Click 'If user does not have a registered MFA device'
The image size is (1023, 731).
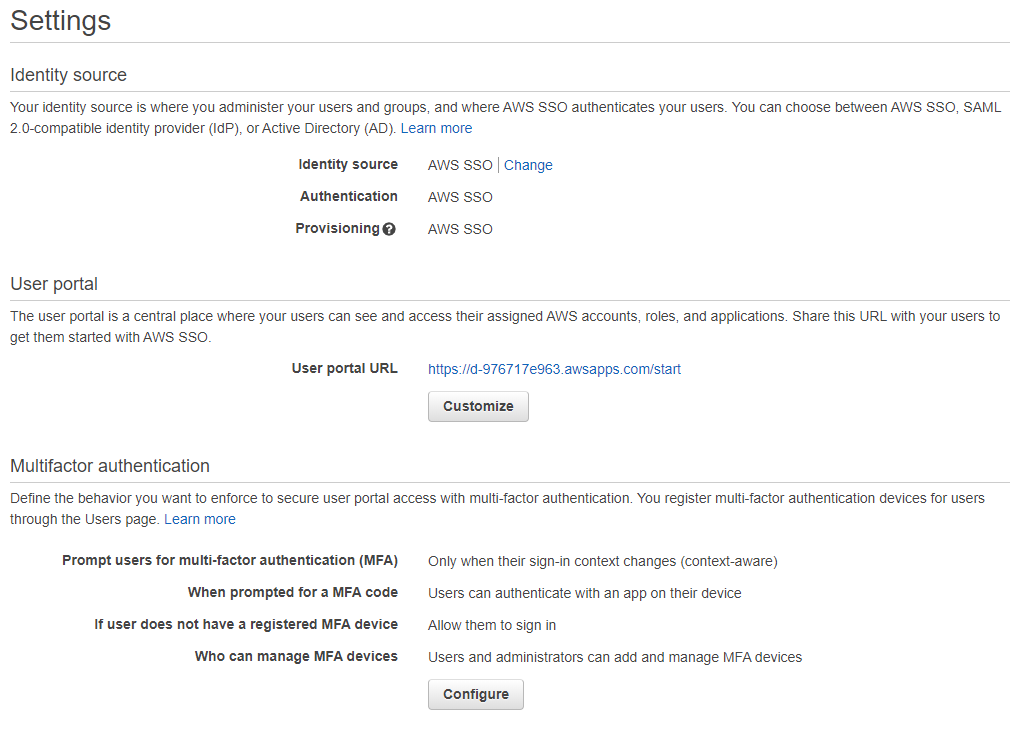[x=246, y=624]
